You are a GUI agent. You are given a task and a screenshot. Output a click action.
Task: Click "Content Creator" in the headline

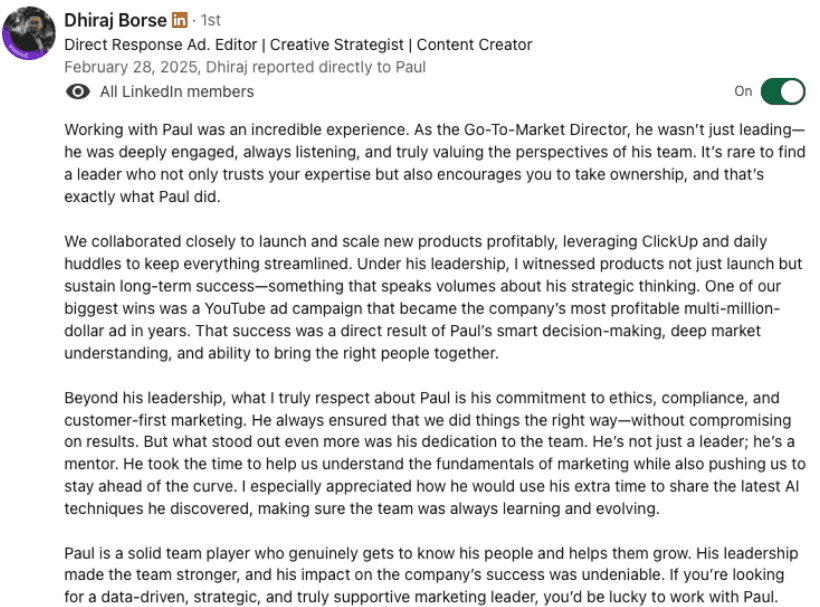[x=474, y=44]
